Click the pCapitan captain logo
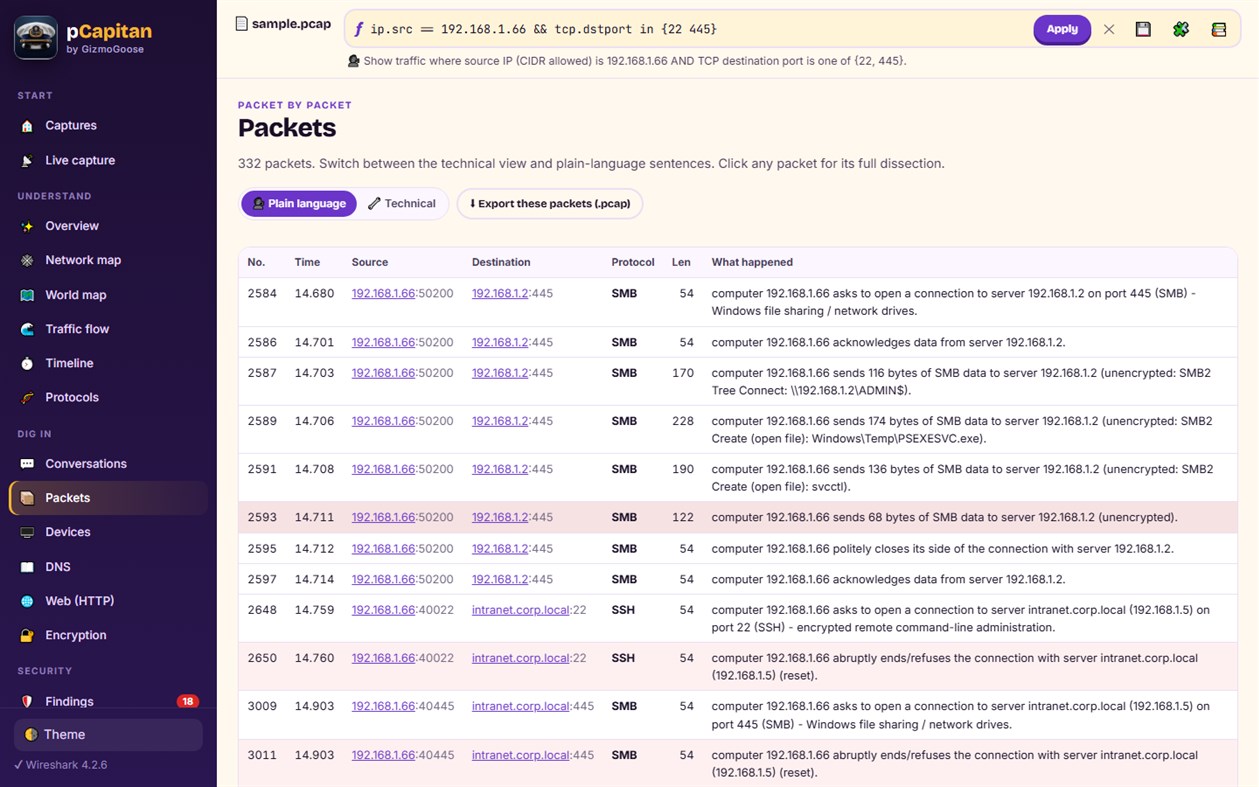 pyautogui.click(x=35, y=37)
